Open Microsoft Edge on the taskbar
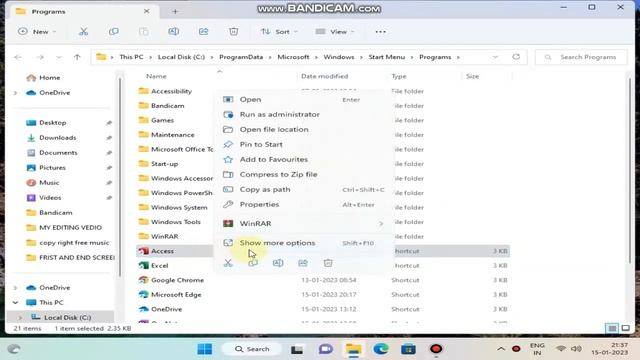This screenshot has height=360, width=640. 381,349
